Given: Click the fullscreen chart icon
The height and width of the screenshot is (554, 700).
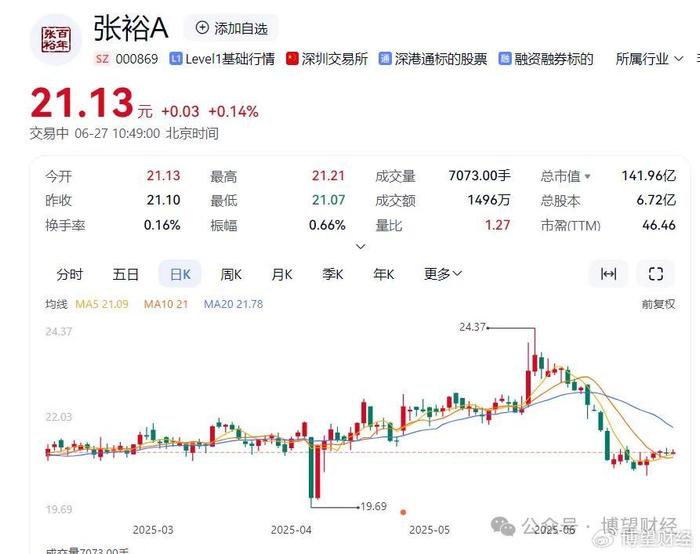Looking at the screenshot, I should click(655, 274).
